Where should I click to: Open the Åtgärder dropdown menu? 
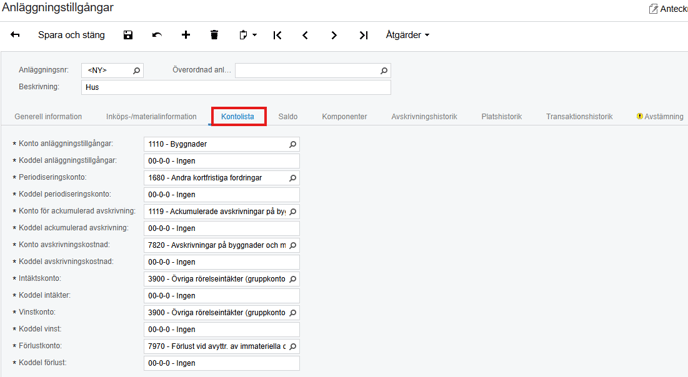point(407,35)
